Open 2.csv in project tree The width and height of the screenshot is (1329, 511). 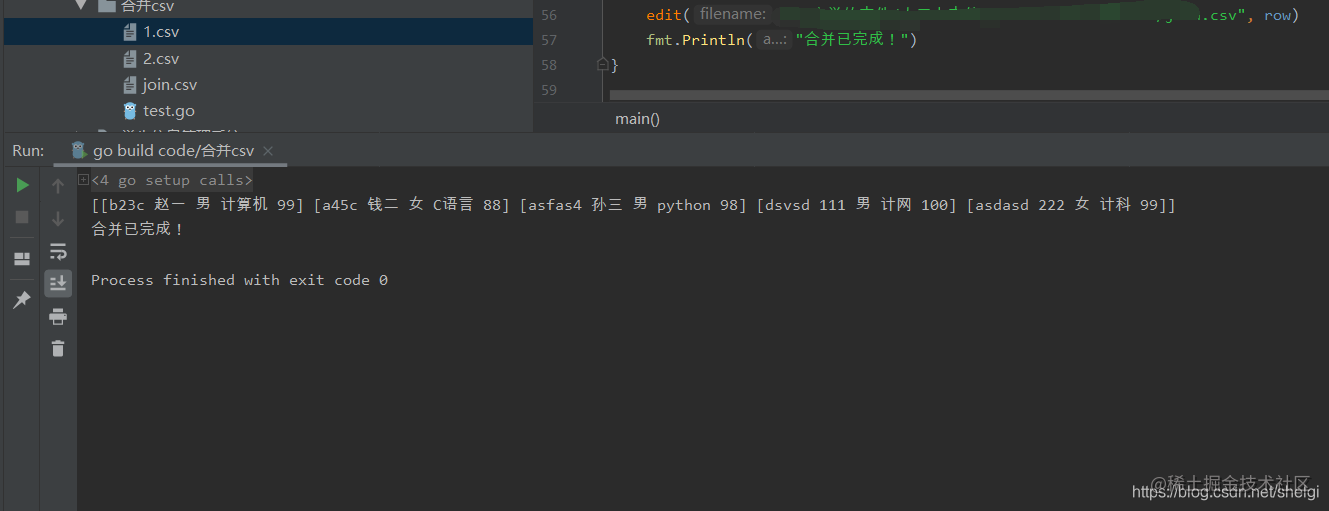[161, 59]
